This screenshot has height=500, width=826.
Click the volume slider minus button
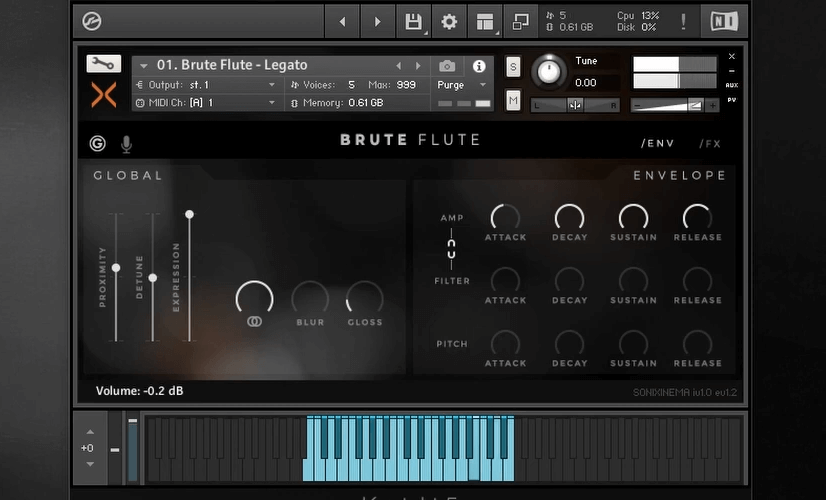point(637,105)
